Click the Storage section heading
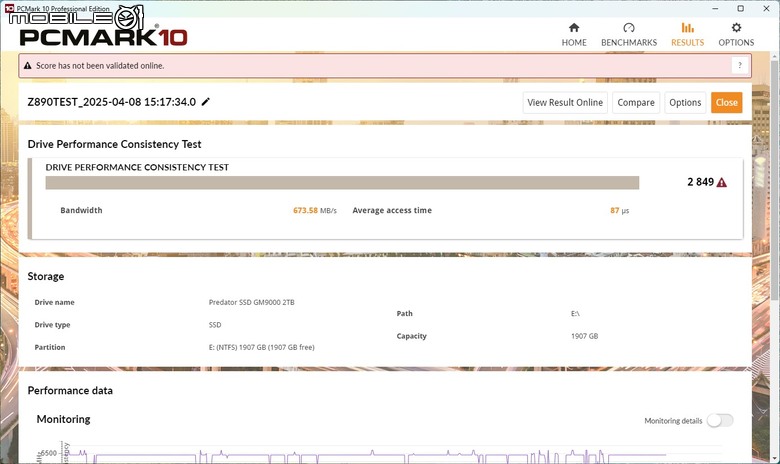Screen dimensions: 780x464 pos(46,277)
